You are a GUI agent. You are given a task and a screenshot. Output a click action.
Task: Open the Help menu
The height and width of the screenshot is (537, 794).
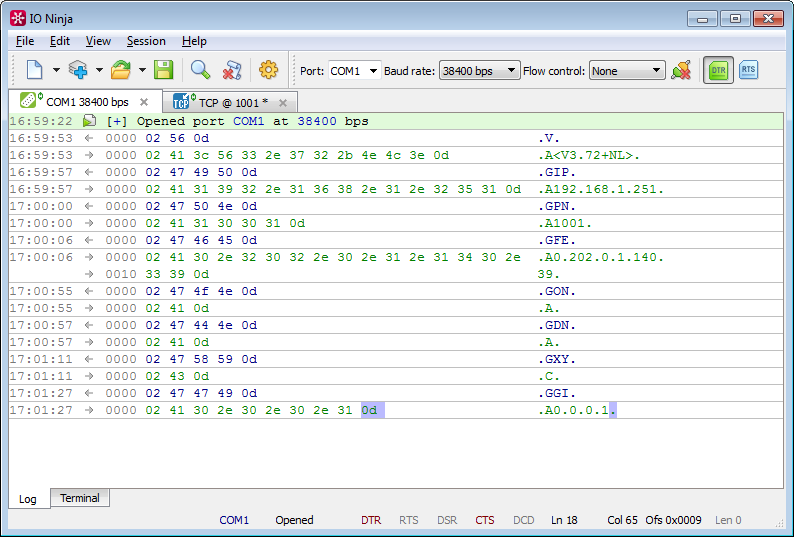[194, 41]
